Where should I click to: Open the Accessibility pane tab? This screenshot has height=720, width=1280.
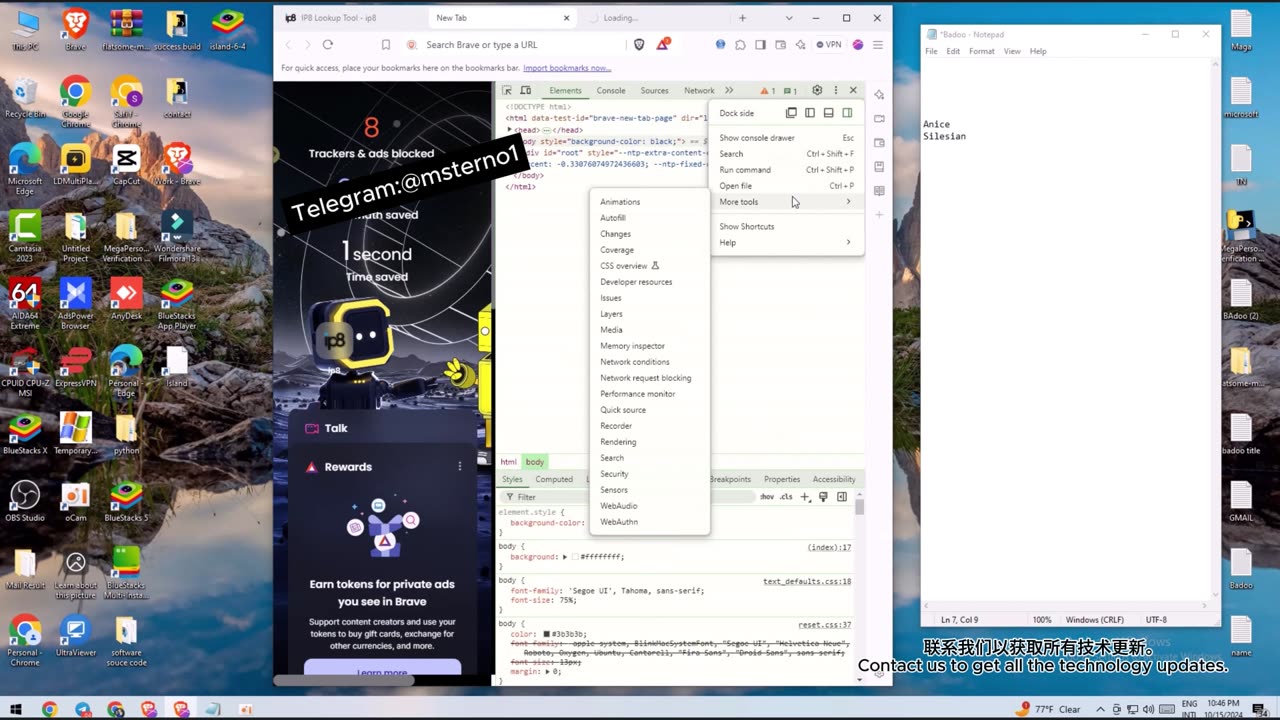834,479
